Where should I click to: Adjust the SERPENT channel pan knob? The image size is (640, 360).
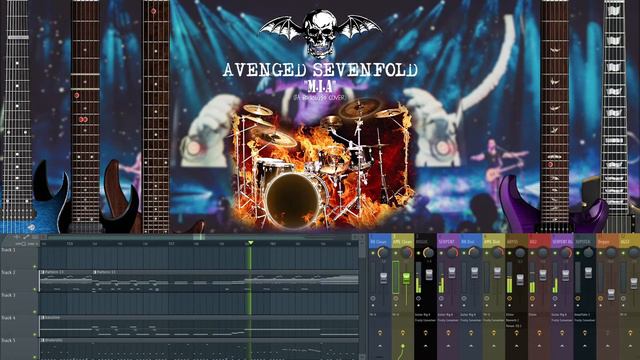pyautogui.click(x=453, y=253)
